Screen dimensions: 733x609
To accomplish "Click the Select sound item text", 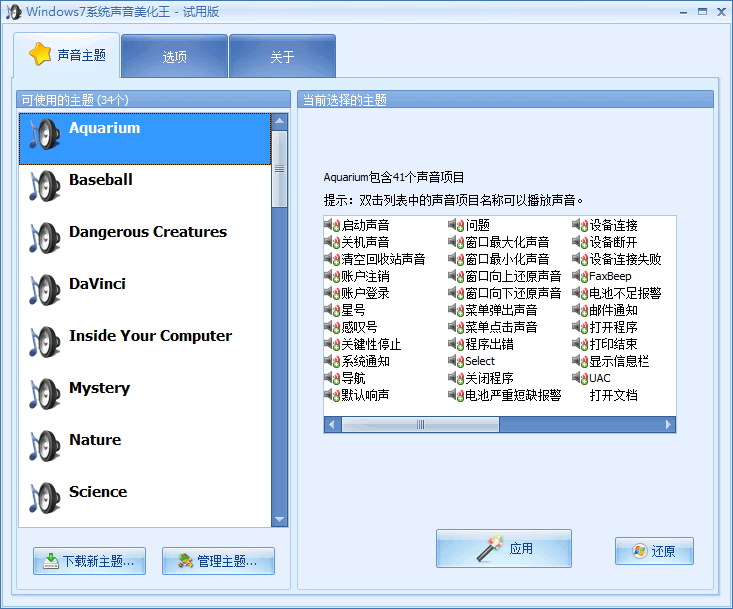I will (x=480, y=361).
